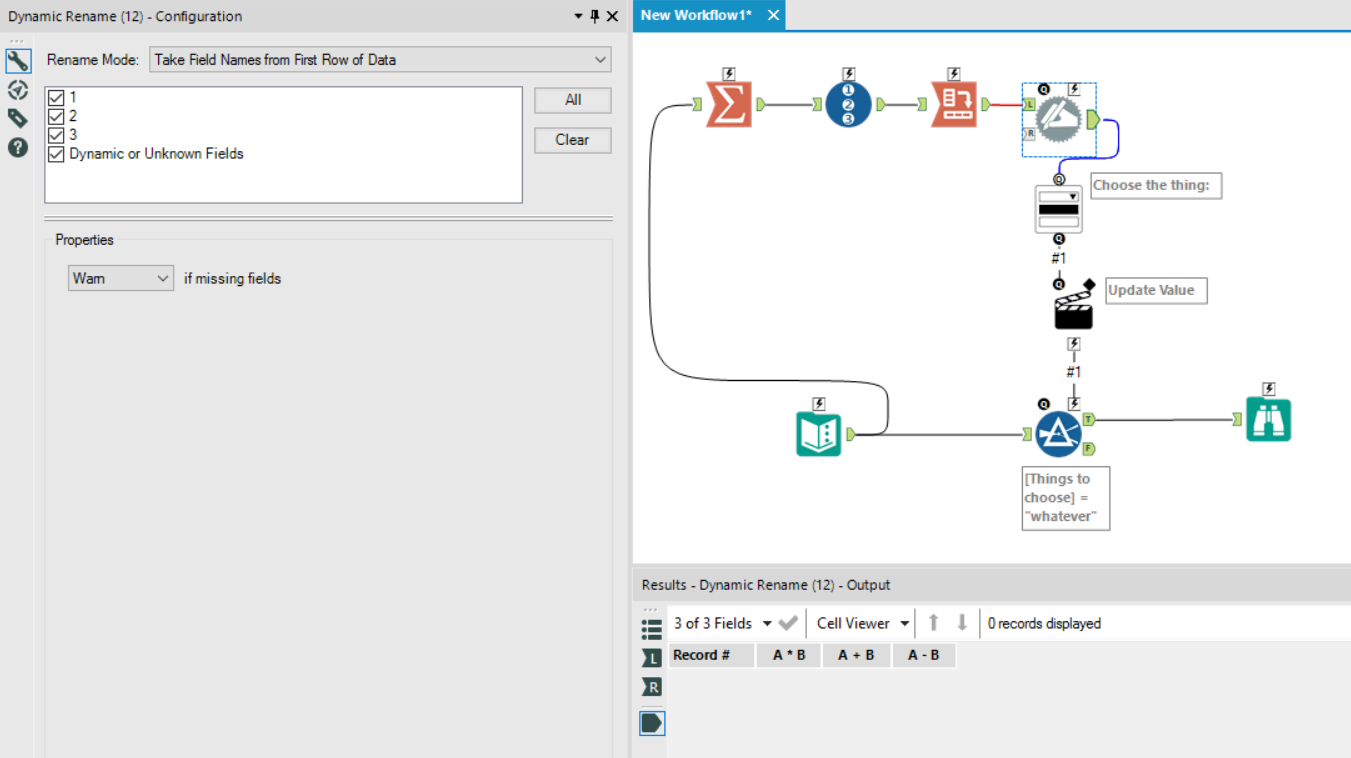
Task: Select the Drop Down interface tool
Action: (x=1058, y=209)
